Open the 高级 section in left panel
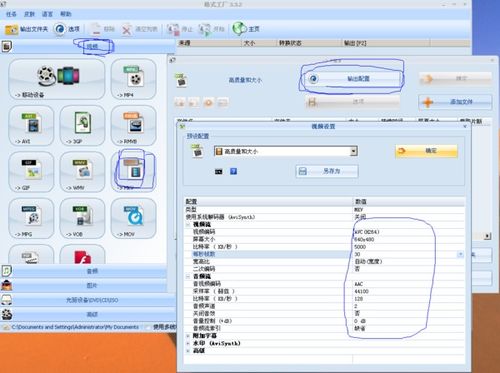 coord(92,314)
